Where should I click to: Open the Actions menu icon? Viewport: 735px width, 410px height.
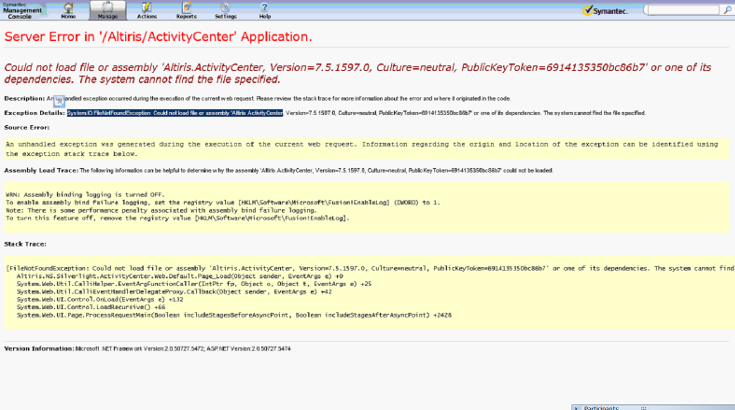coord(147,10)
